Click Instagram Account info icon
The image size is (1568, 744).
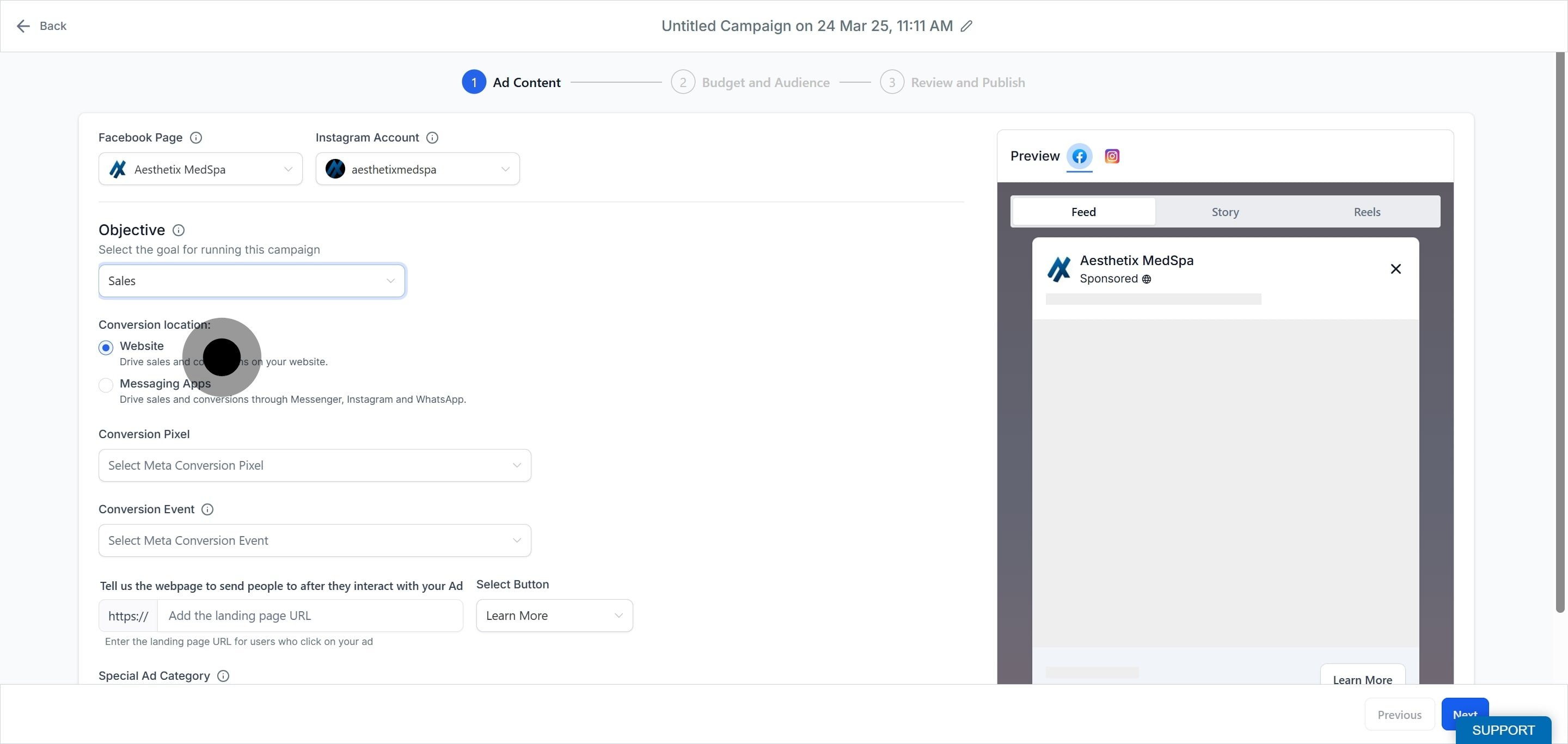point(432,138)
